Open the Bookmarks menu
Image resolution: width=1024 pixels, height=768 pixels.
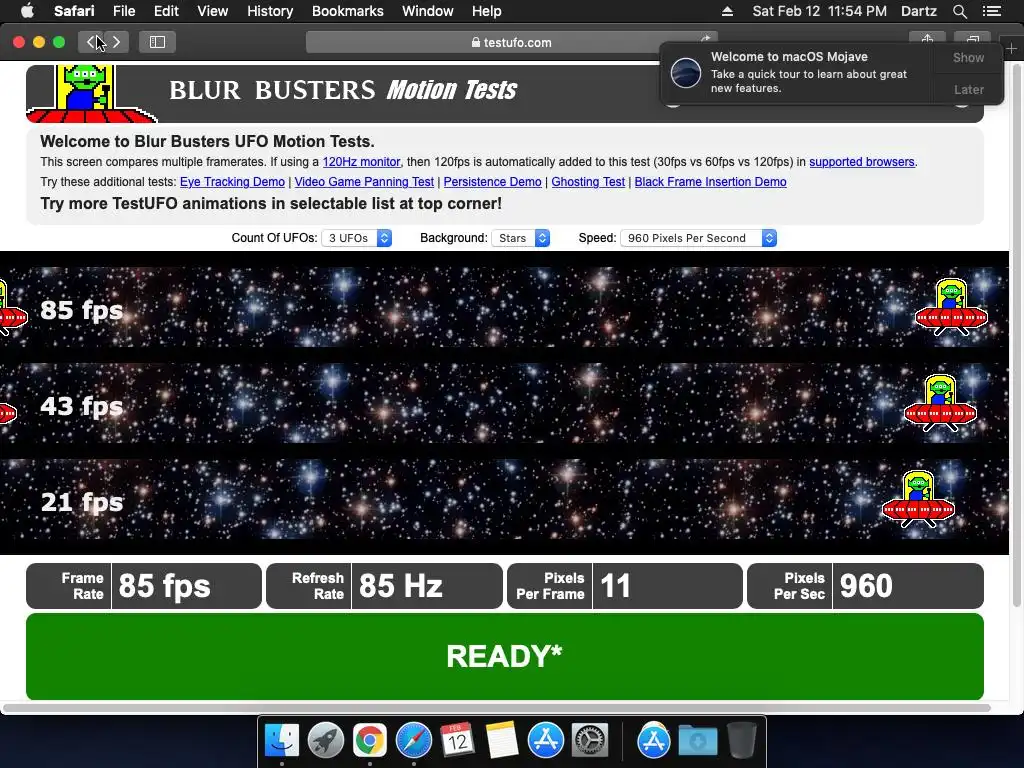[347, 11]
